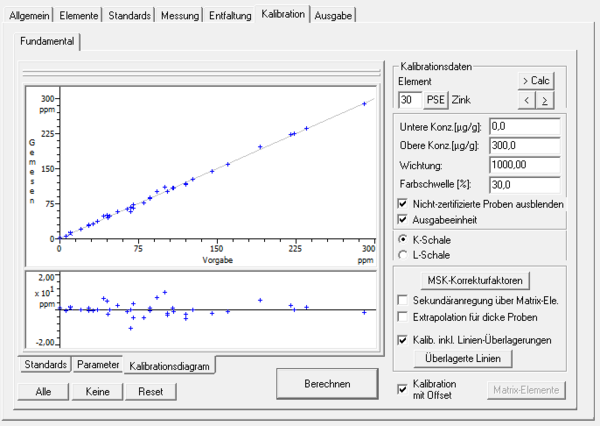Open the Standards tab in the top row
The width and height of the screenshot is (600, 426).
coord(129,16)
